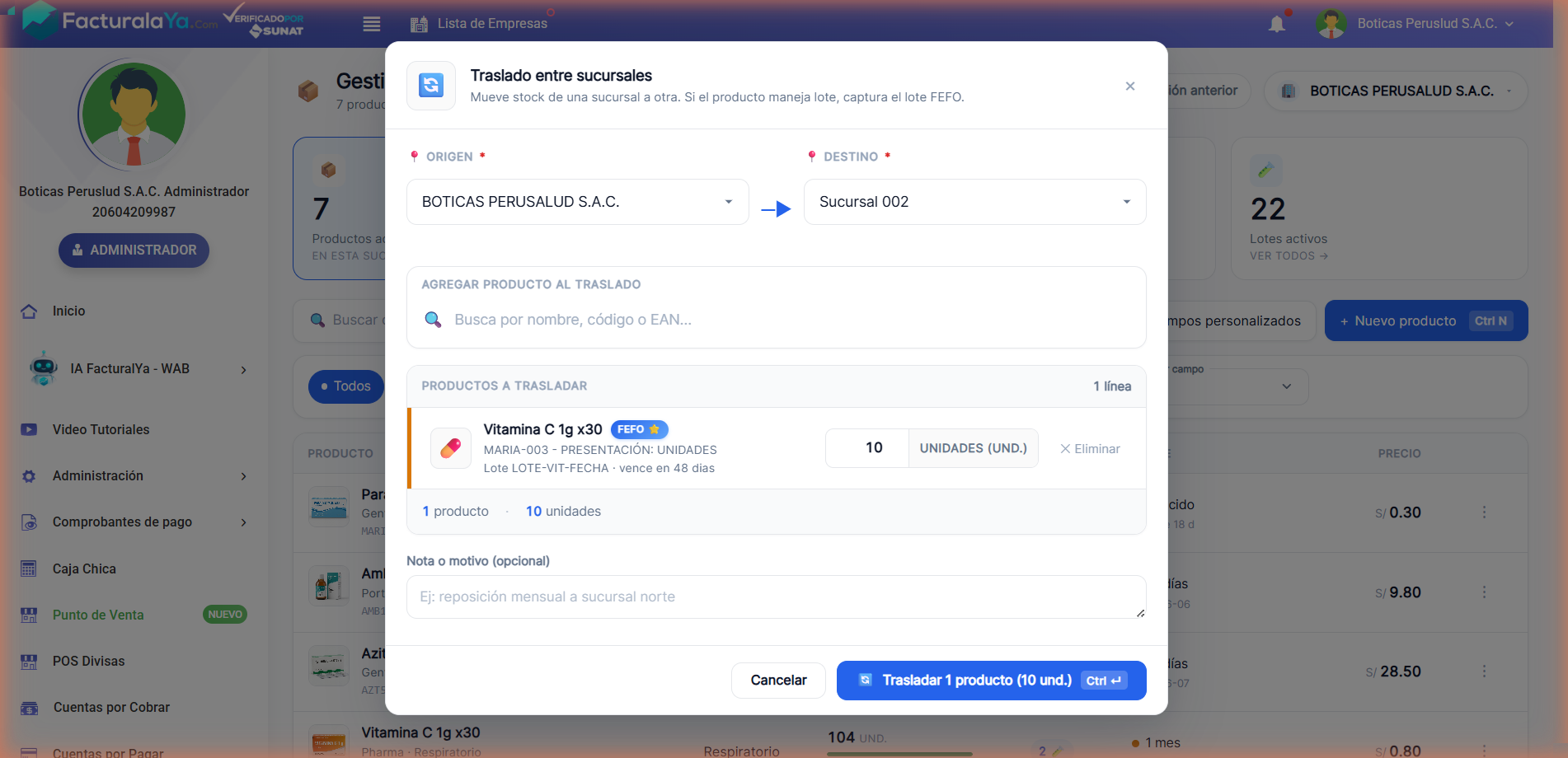Open the BOTICAS PERUSALUD S.A.C. branch selector
This screenshot has height=758, width=1568.
1396,91
